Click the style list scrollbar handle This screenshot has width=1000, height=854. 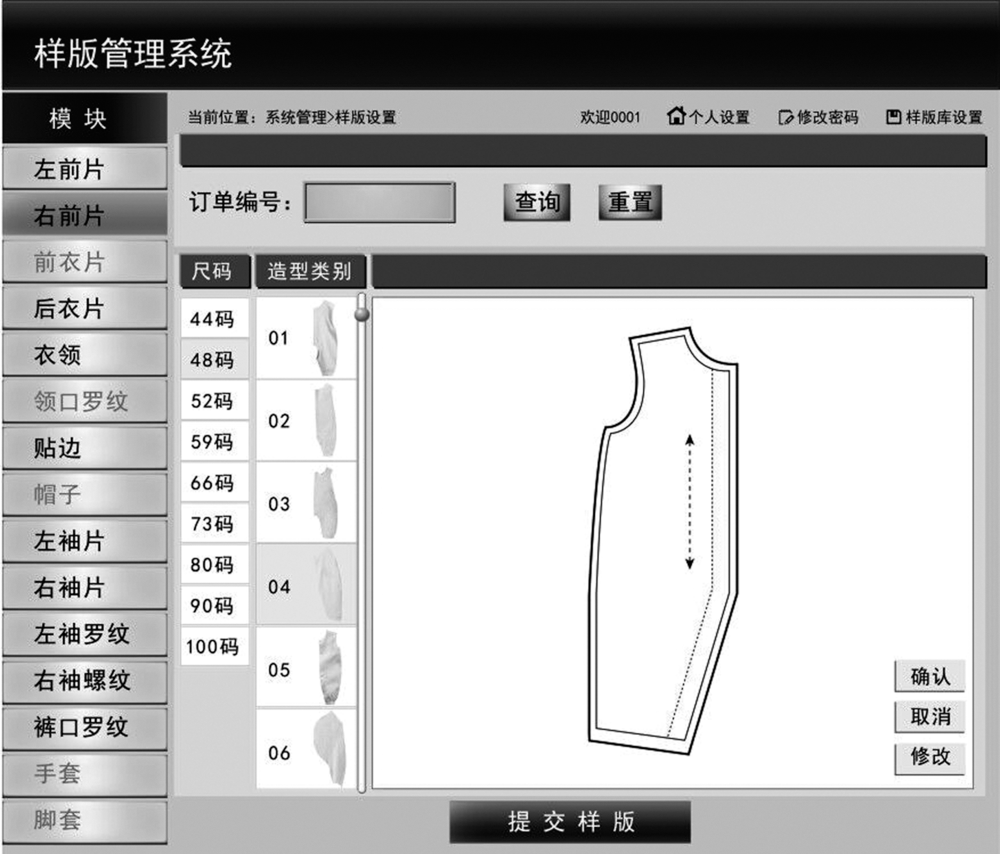click(362, 314)
